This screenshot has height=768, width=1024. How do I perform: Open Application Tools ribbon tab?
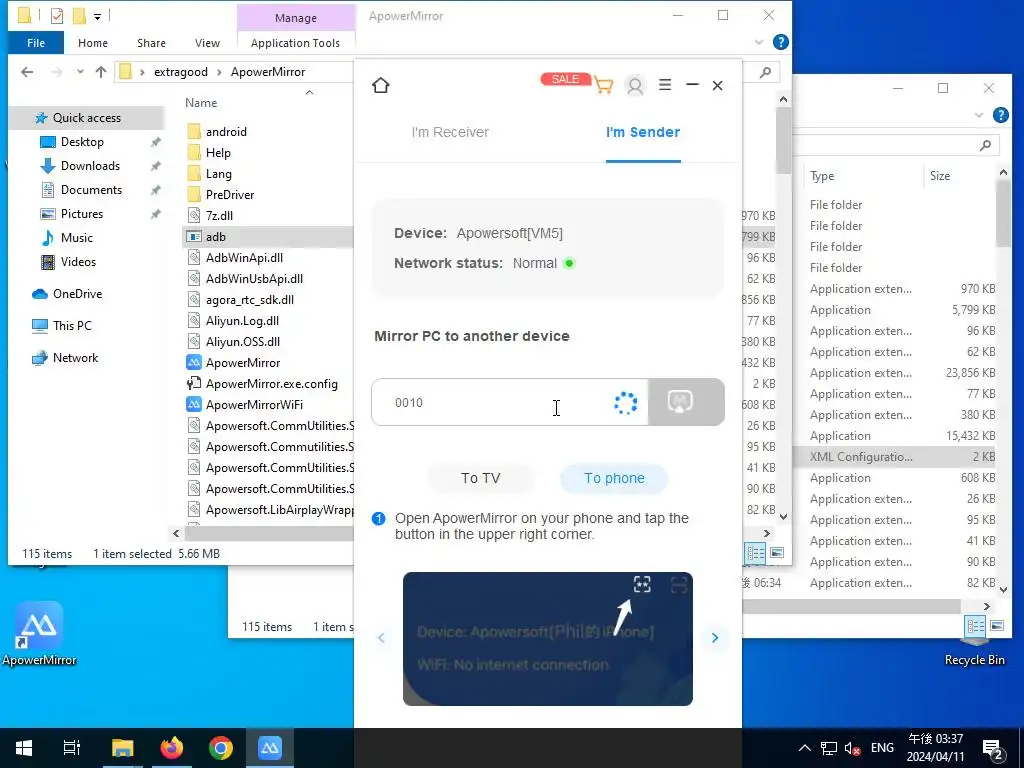pyautogui.click(x=295, y=43)
